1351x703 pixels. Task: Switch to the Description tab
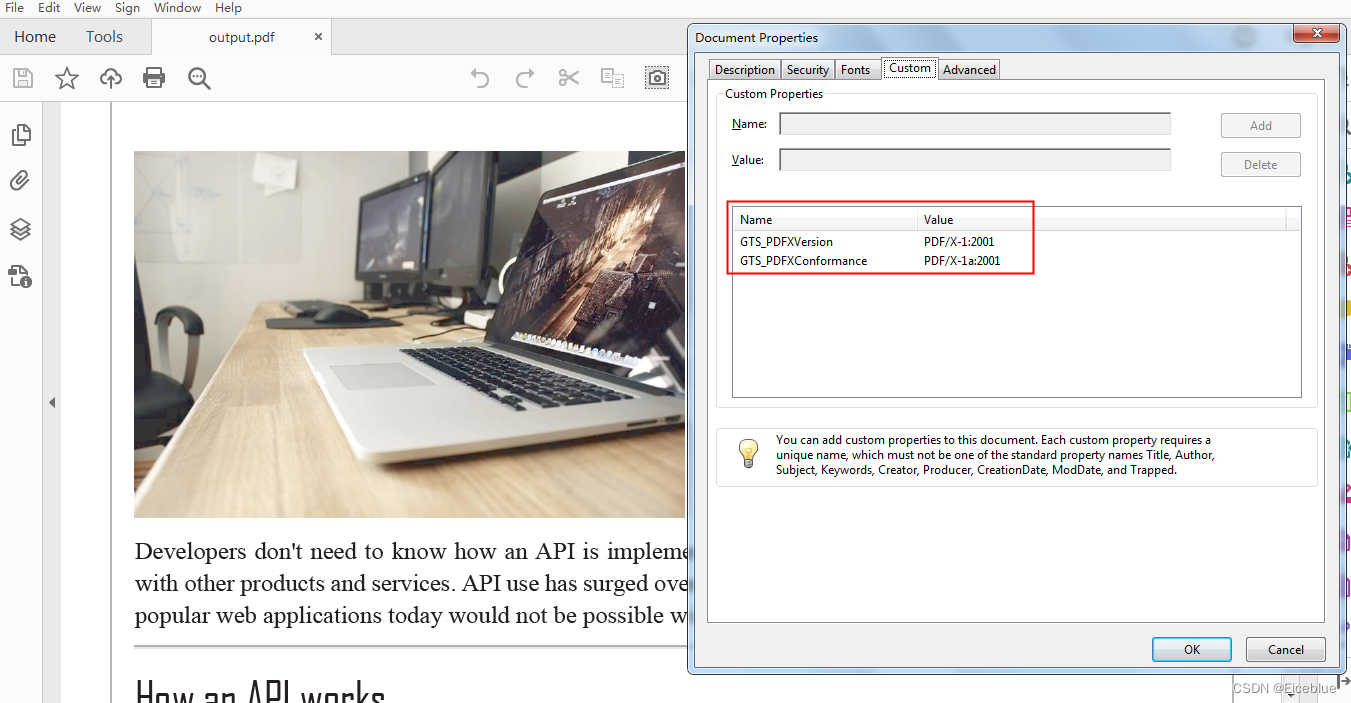[x=744, y=70]
